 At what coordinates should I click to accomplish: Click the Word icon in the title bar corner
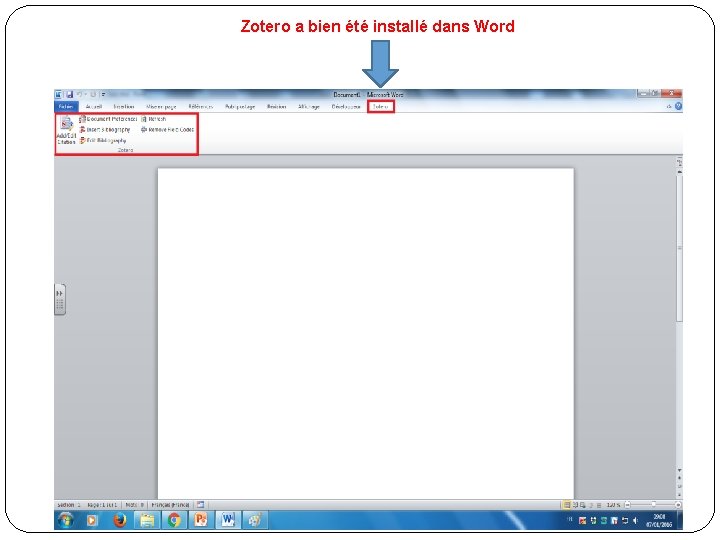tap(58, 95)
